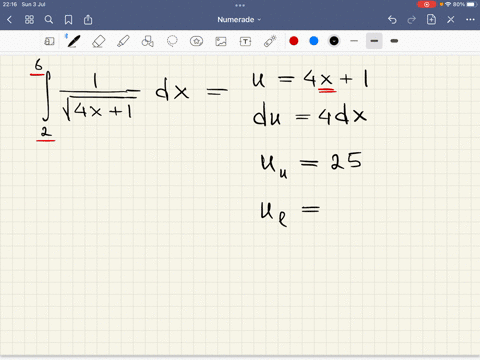The height and width of the screenshot is (360, 480).
Task: Choose the red pen color
Action: [x=294, y=41]
